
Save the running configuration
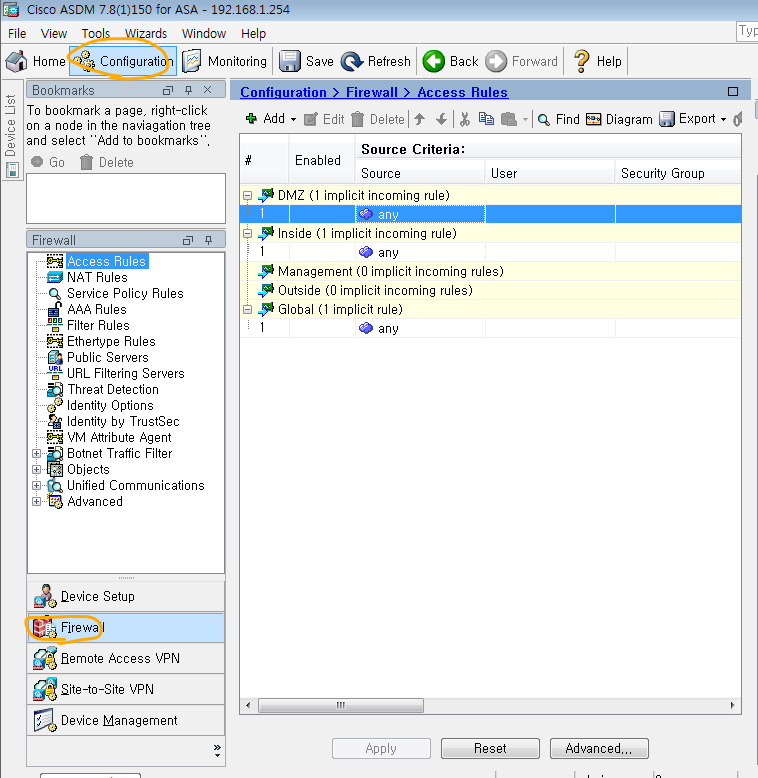coord(306,61)
